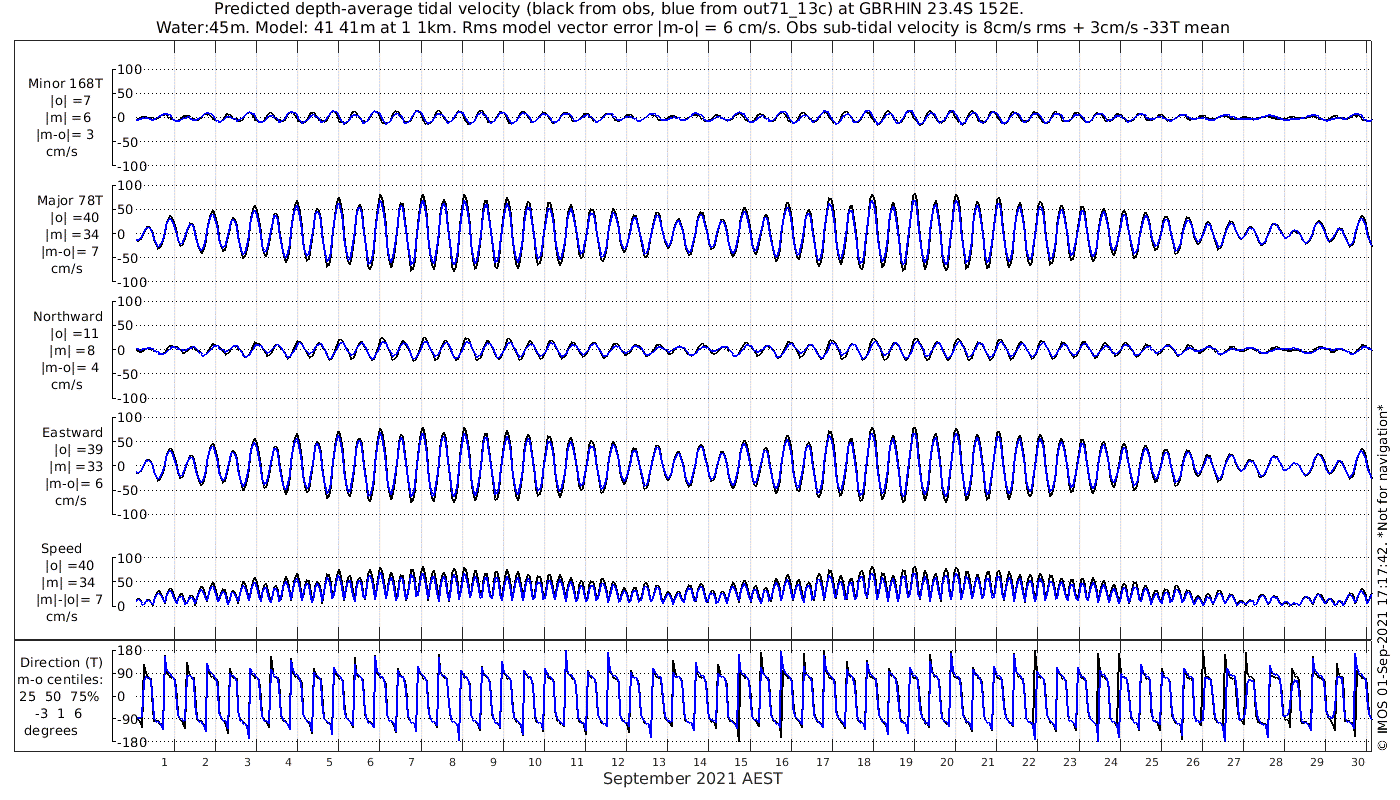Click '|m| =33' under Eastward
The height and width of the screenshot is (800, 1400).
(x=76, y=467)
